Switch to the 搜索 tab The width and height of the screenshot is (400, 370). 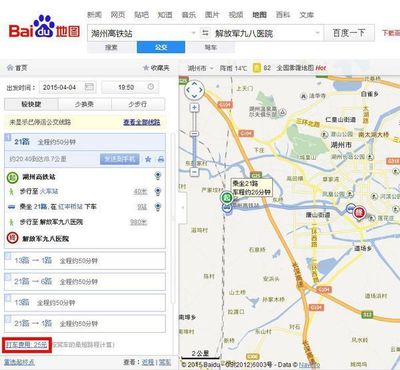[111, 47]
